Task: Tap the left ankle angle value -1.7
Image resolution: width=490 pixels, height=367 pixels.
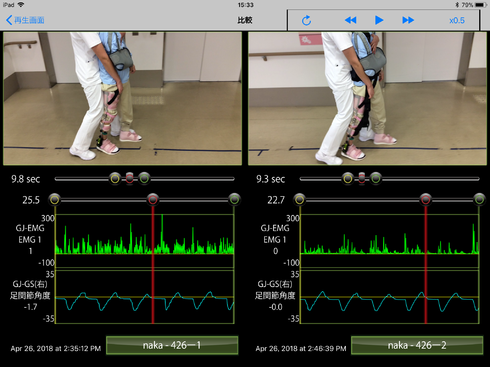Action: coord(30,307)
